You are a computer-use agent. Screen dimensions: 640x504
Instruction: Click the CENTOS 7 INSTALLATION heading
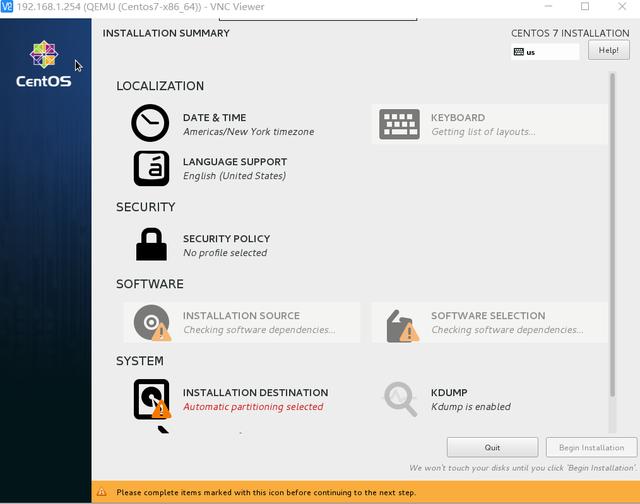tap(570, 33)
